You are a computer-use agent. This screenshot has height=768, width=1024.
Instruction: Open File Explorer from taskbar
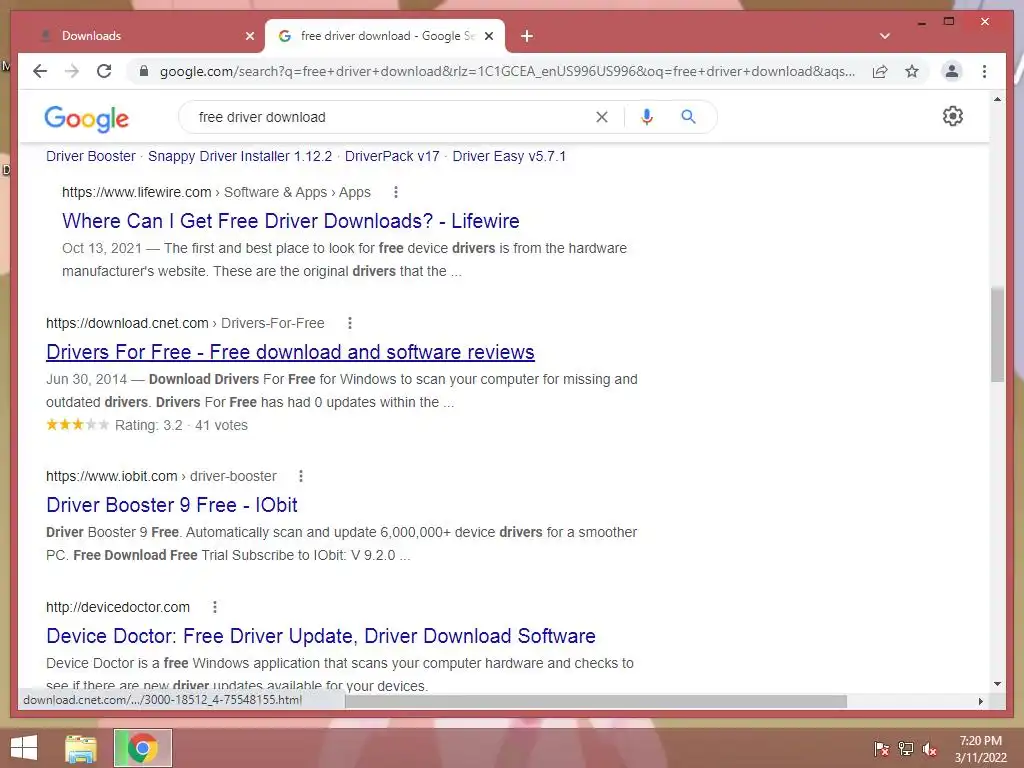click(x=80, y=748)
